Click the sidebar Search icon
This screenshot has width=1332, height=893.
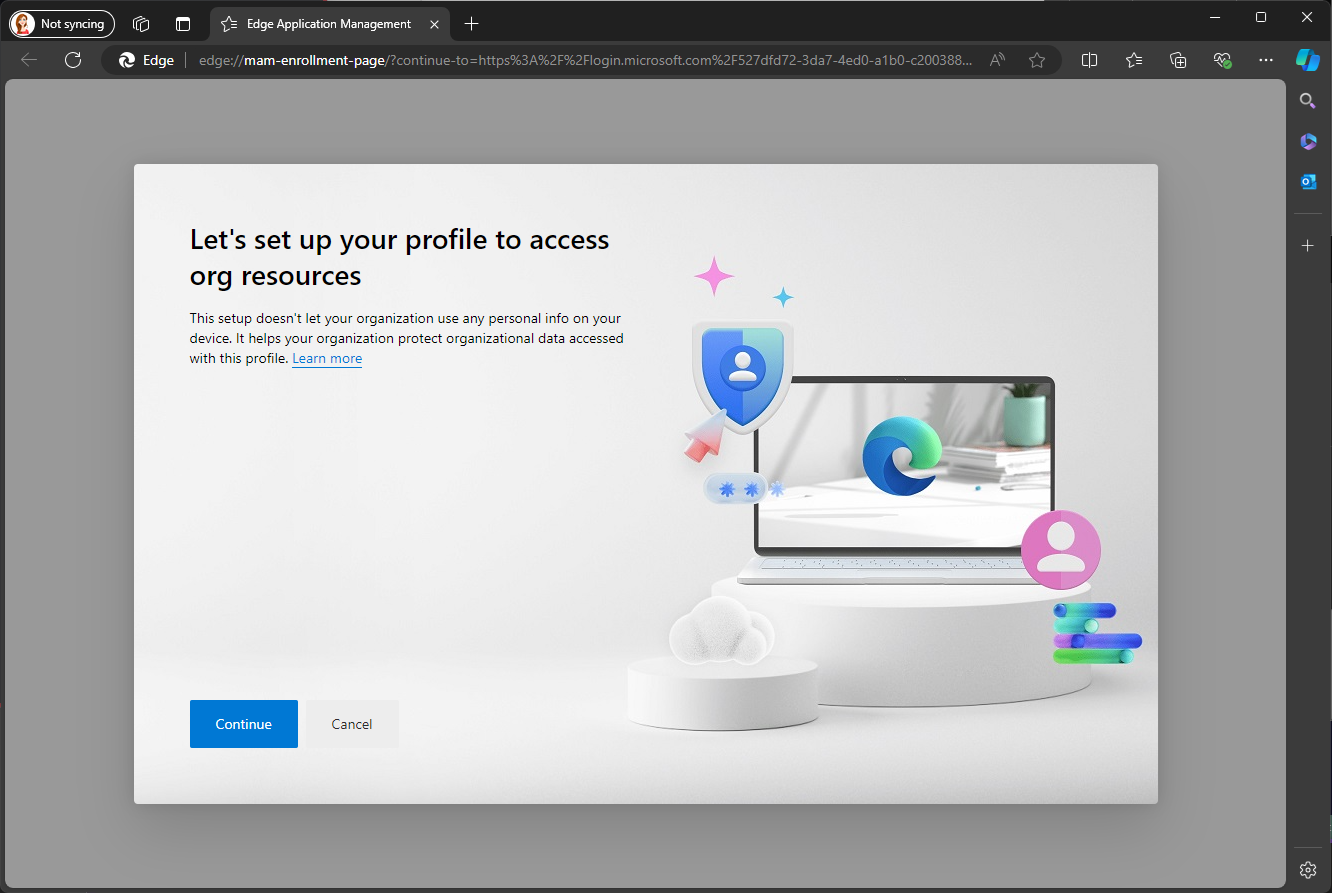pos(1307,100)
